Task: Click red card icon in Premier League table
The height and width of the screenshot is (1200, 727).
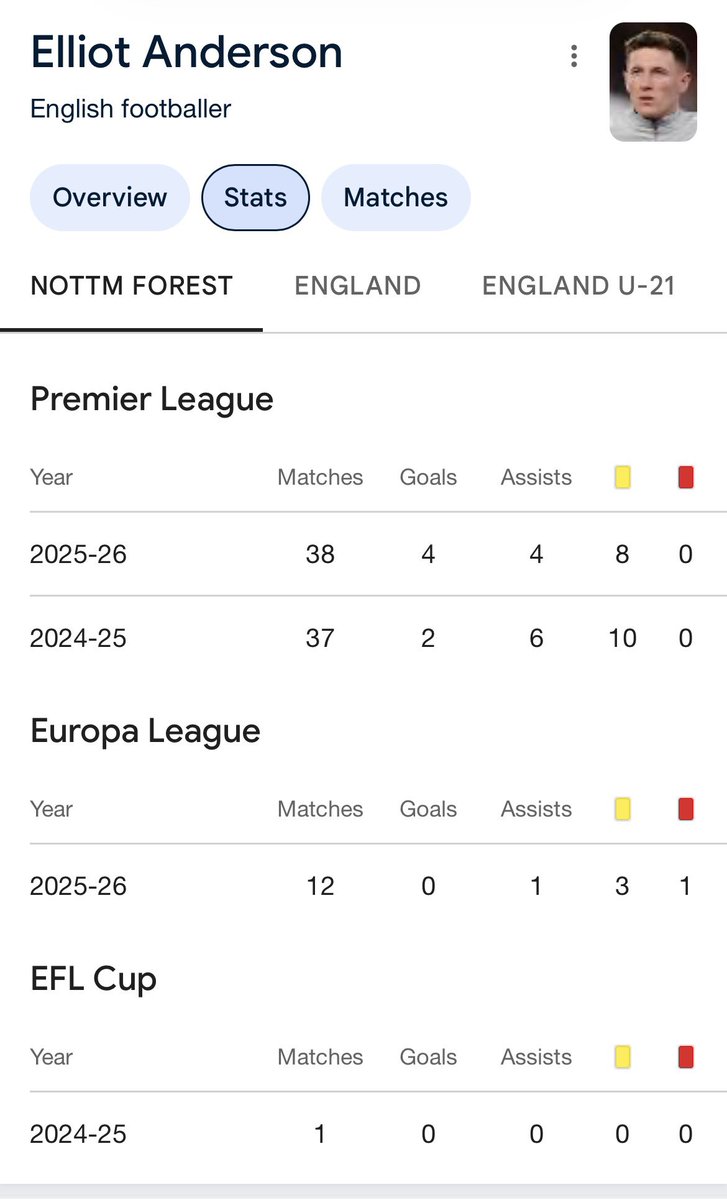Action: tap(685, 478)
